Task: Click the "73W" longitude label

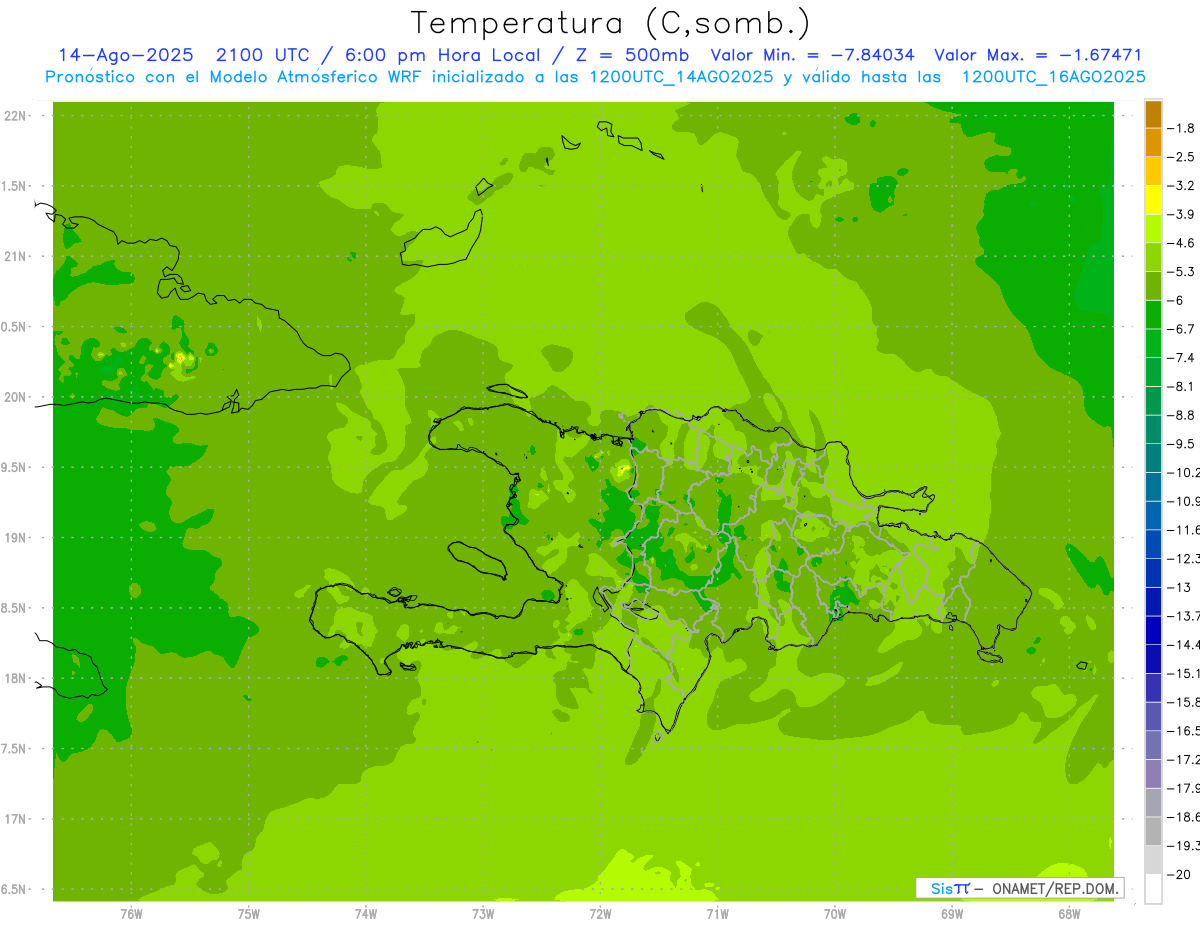Action: point(483,912)
